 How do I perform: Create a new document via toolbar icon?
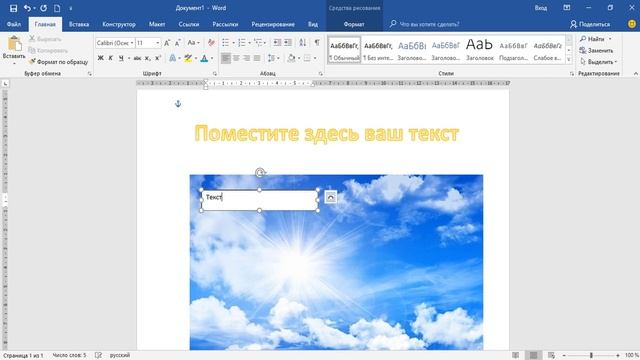(57, 8)
